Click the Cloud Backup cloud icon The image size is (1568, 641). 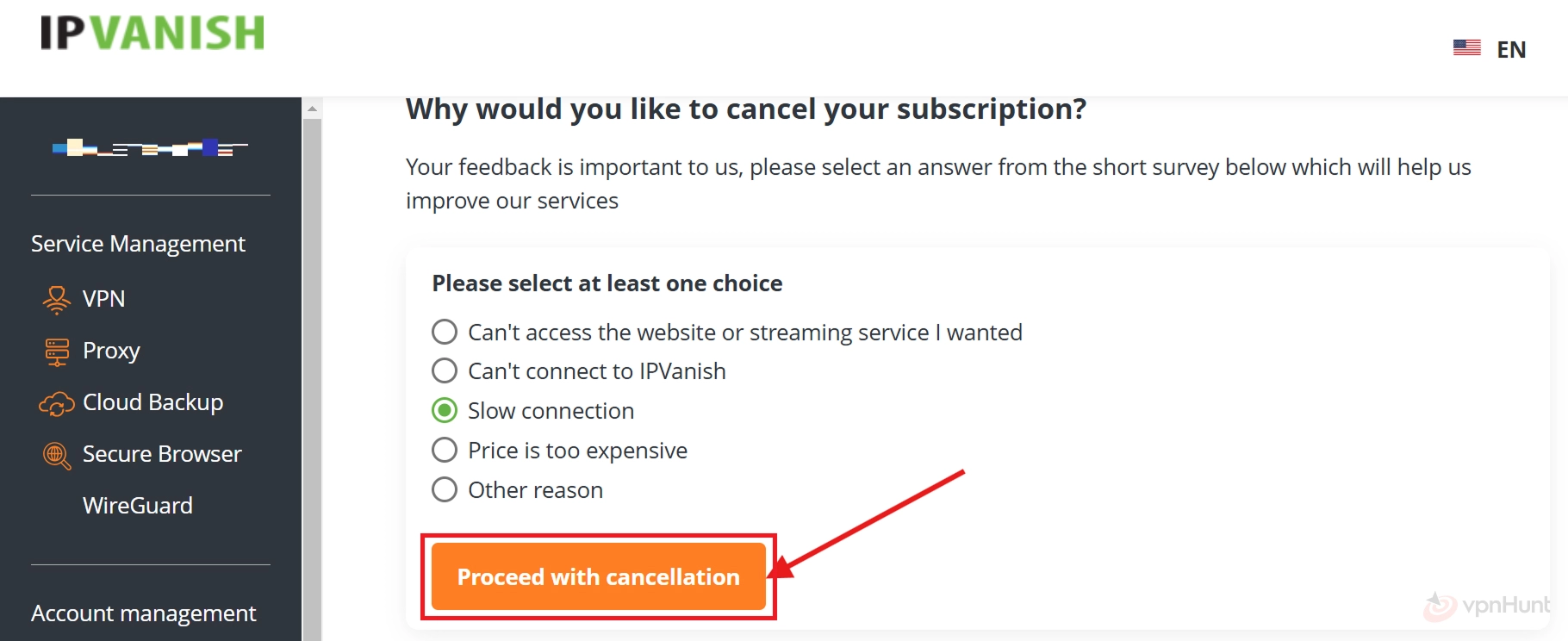57,403
